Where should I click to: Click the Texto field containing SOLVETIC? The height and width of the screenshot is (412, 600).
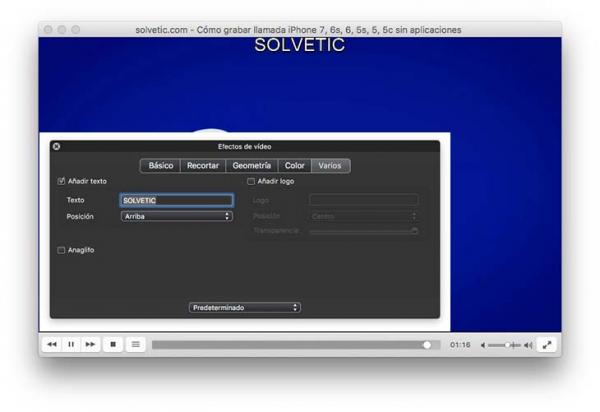pyautogui.click(x=177, y=200)
